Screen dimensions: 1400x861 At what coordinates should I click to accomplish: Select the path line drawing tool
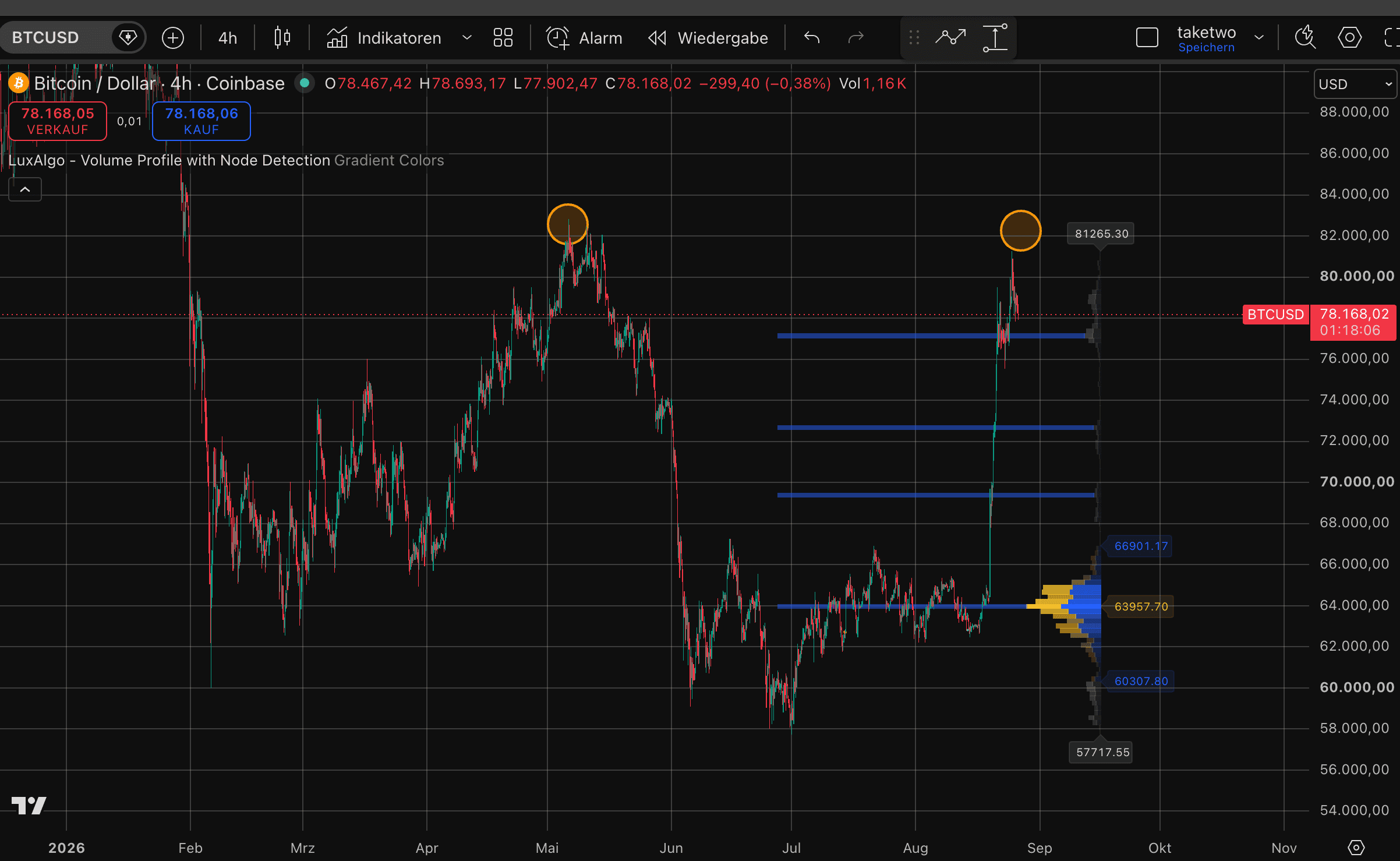[x=950, y=38]
